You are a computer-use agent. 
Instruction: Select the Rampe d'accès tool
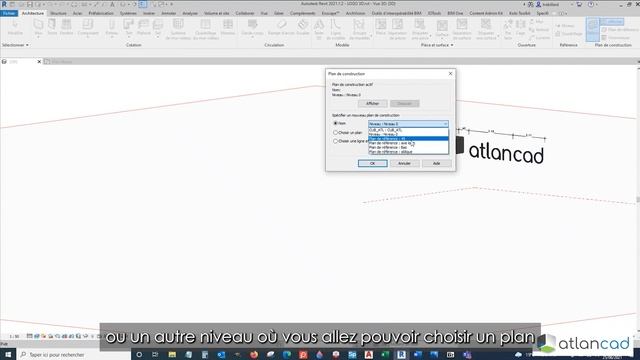[x=281, y=27]
